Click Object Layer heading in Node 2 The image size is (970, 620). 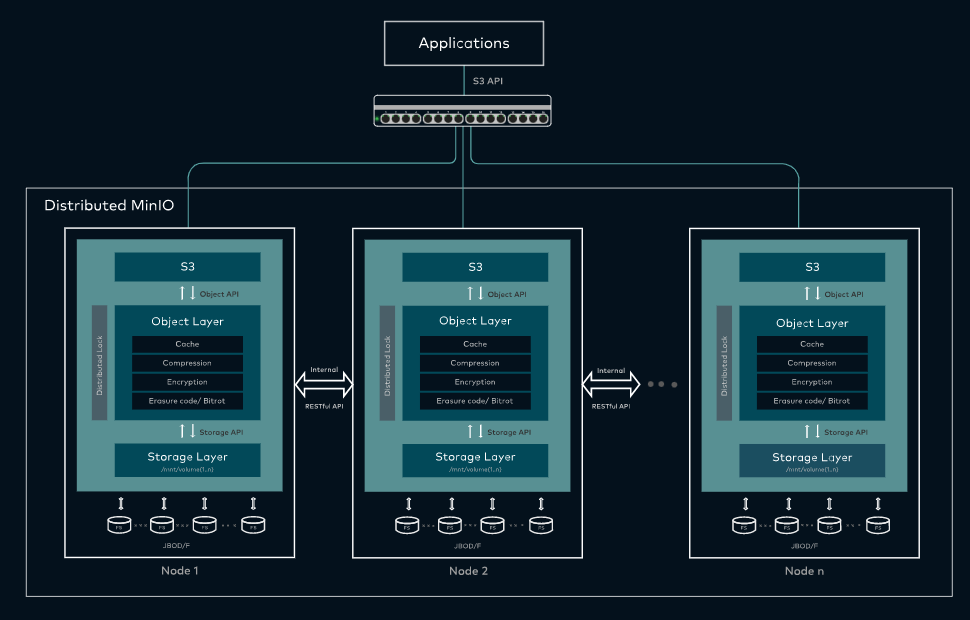pyautogui.click(x=475, y=321)
